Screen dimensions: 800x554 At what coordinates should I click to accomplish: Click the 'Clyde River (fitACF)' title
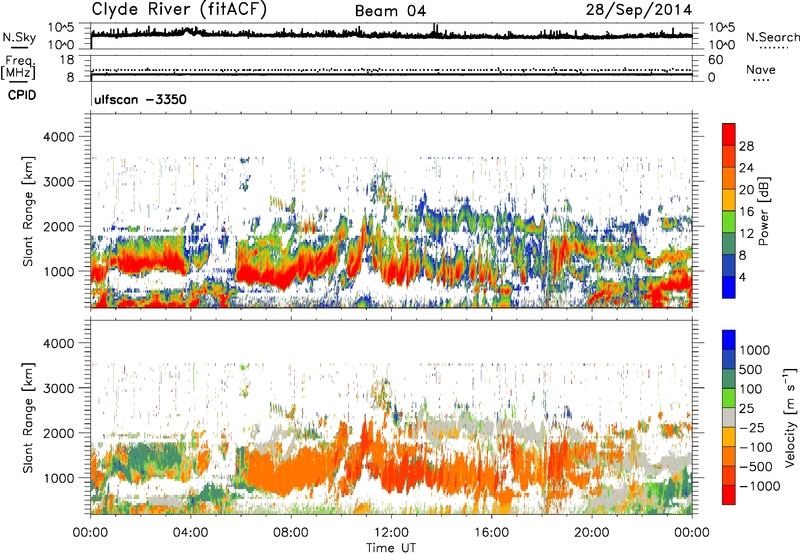[x=179, y=10]
